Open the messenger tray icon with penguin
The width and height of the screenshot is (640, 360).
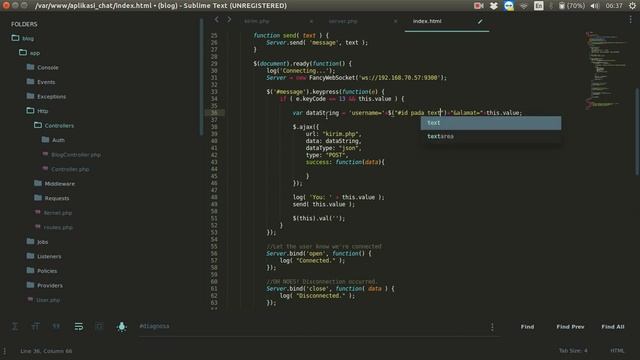[509, 6]
